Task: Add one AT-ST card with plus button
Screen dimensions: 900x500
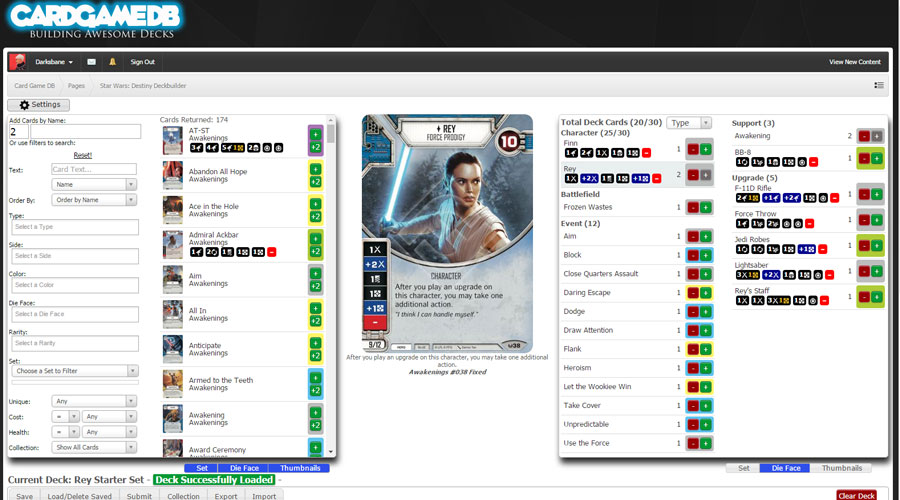Action: [x=315, y=133]
